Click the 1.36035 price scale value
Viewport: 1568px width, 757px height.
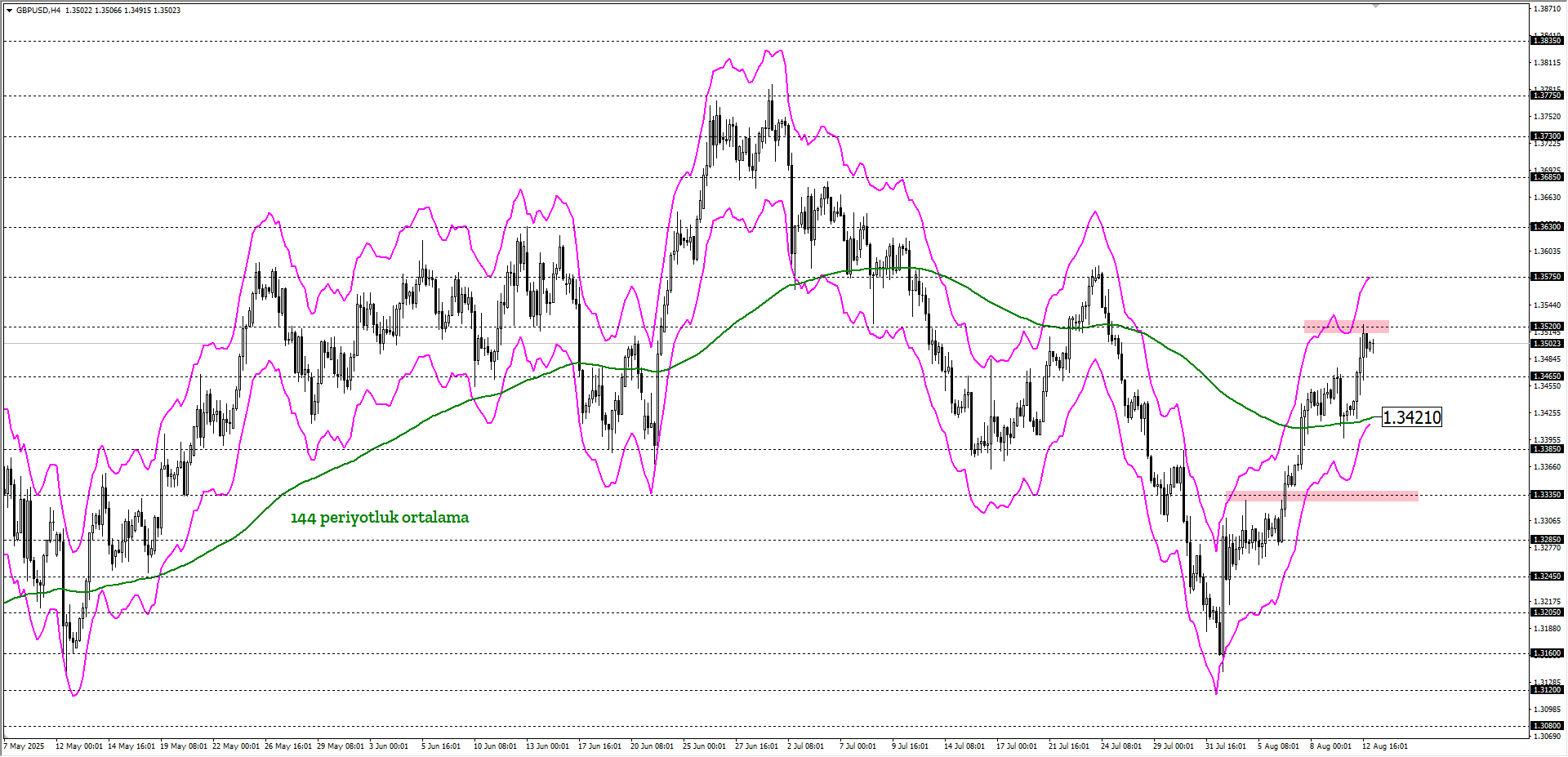[x=1548, y=252]
